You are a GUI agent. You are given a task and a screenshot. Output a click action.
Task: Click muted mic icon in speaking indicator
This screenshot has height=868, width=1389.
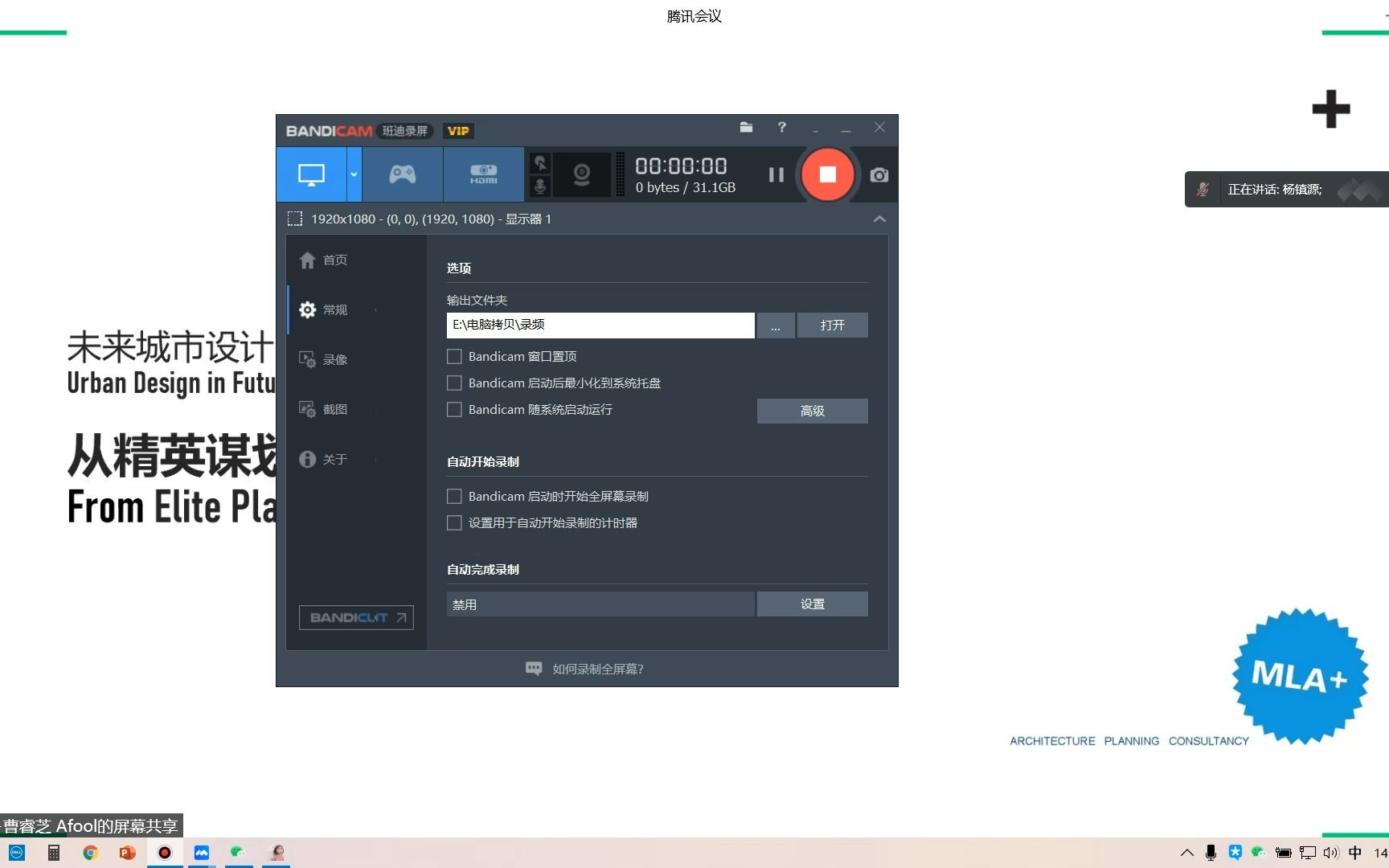(1203, 189)
